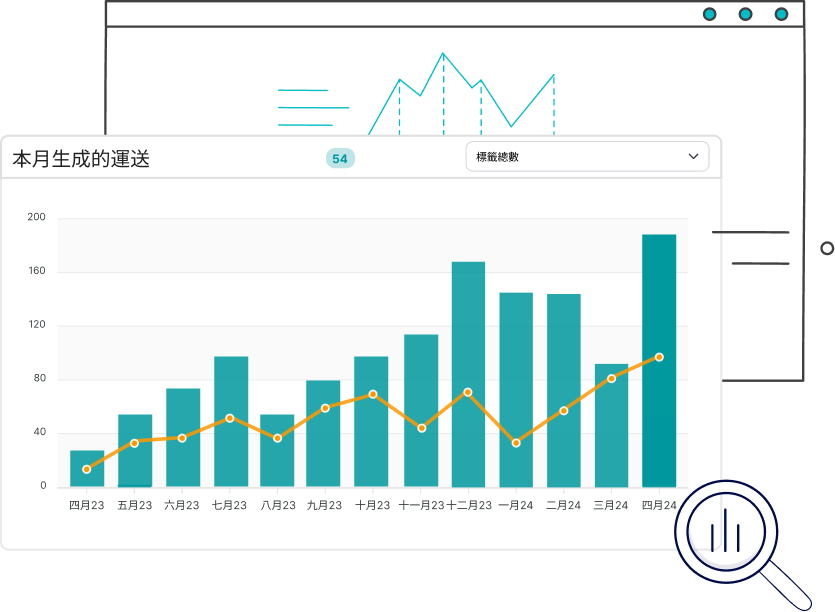835x612 pixels.
Task: Click the small circle handle on the right edge
Action: (827, 248)
